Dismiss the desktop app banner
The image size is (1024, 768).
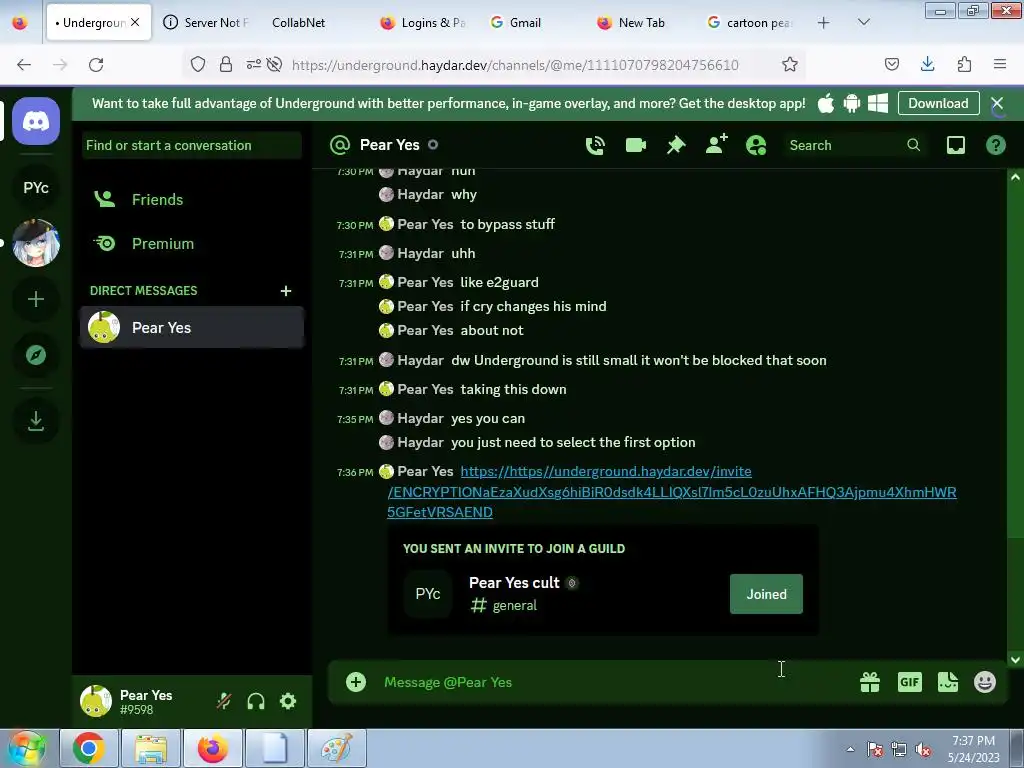pyautogui.click(x=997, y=103)
